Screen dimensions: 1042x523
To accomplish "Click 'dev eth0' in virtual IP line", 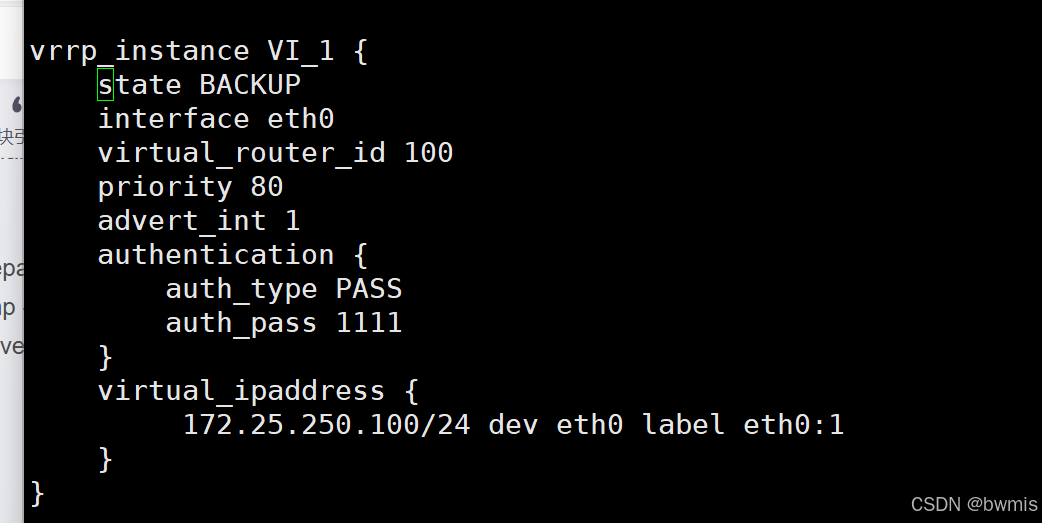I will tap(556, 425).
